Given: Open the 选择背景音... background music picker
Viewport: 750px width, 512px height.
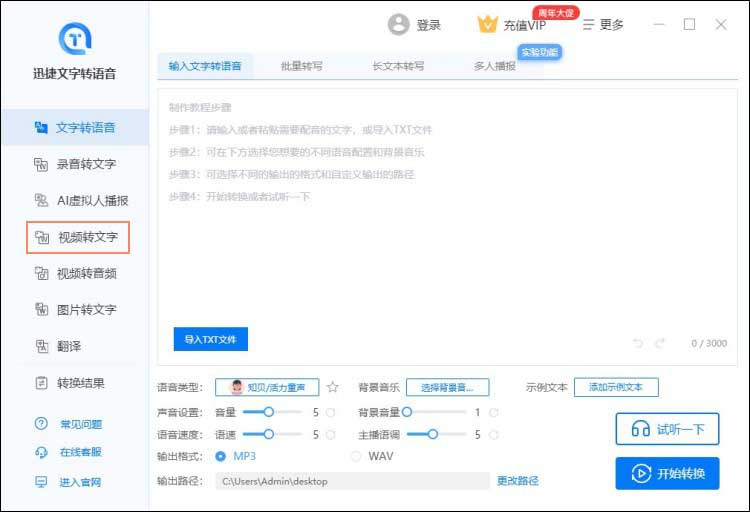Looking at the screenshot, I should pyautogui.click(x=446, y=387).
